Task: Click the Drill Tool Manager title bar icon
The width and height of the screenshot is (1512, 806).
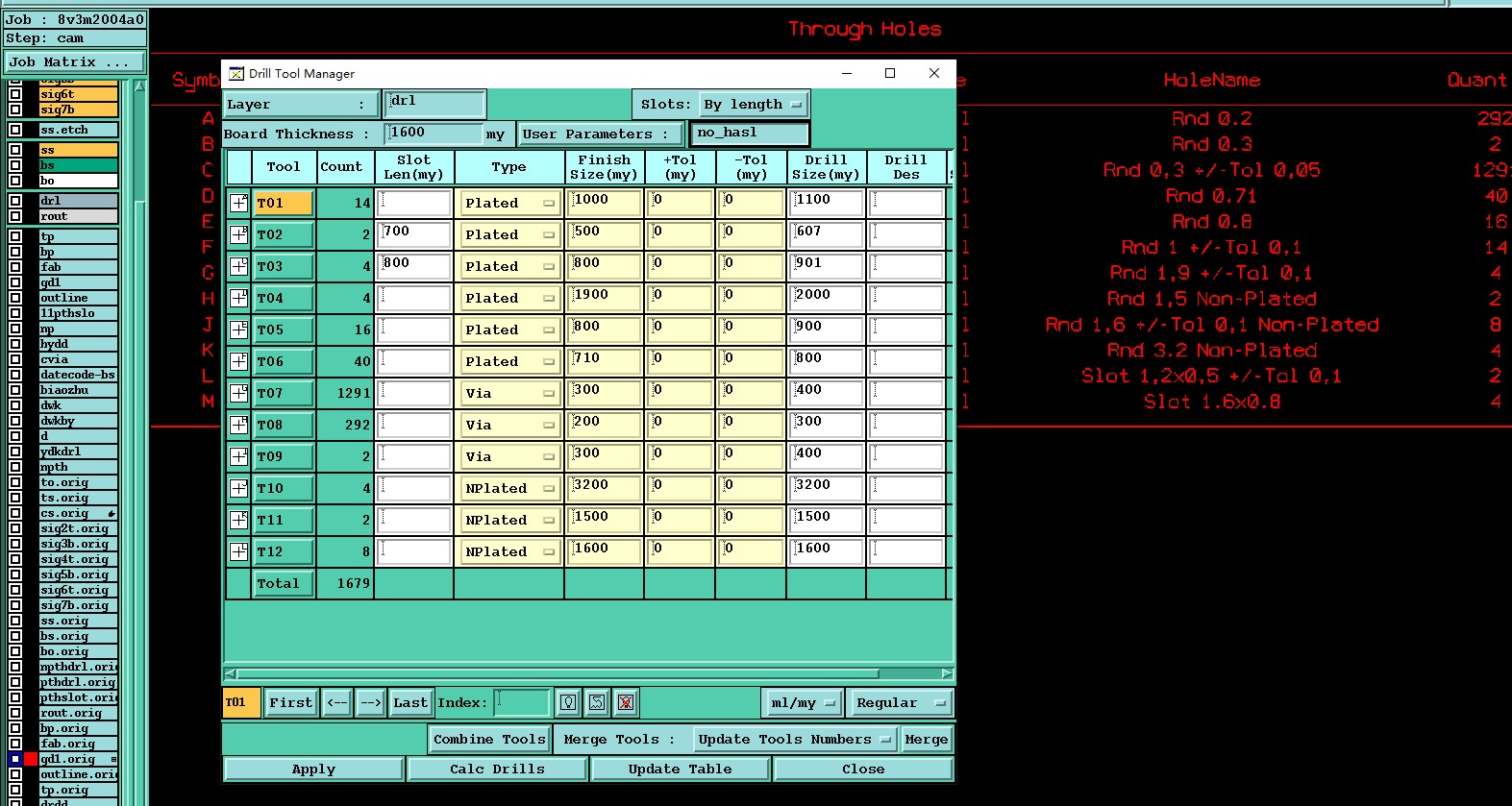Action: [x=236, y=73]
